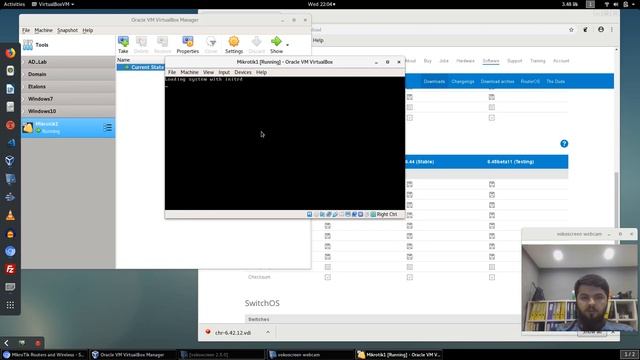The height and width of the screenshot is (360, 640).
Task: Expand the Domain VM group
Action: [x=68, y=74]
